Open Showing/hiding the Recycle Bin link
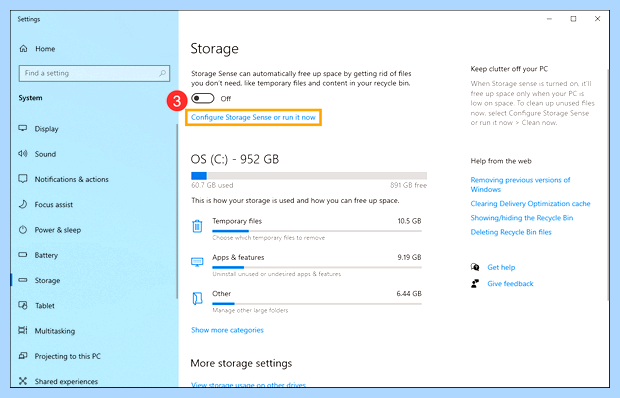The height and width of the screenshot is (398, 620). (522, 218)
